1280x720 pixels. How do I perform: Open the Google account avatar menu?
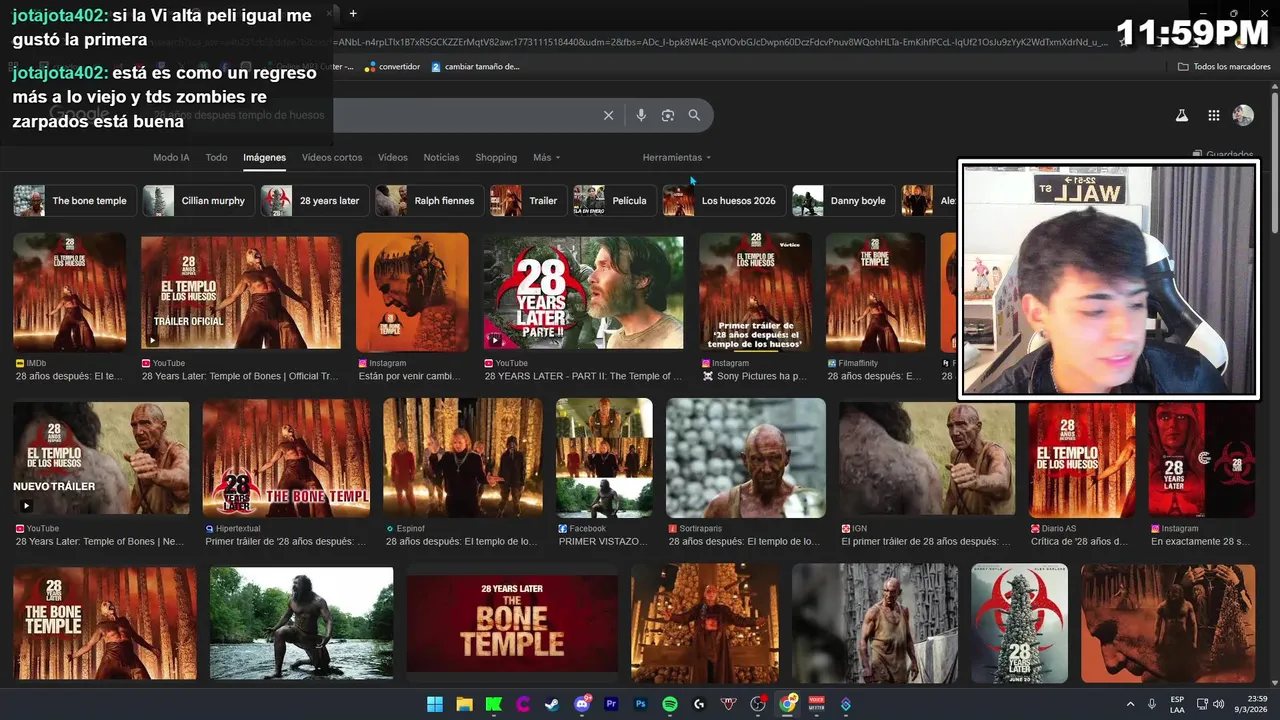(x=1243, y=115)
